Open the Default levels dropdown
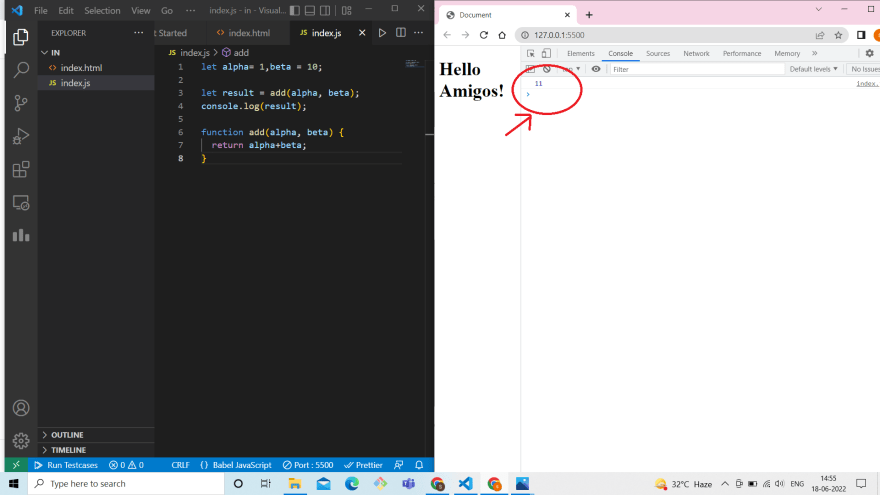The image size is (880, 495). [813, 69]
